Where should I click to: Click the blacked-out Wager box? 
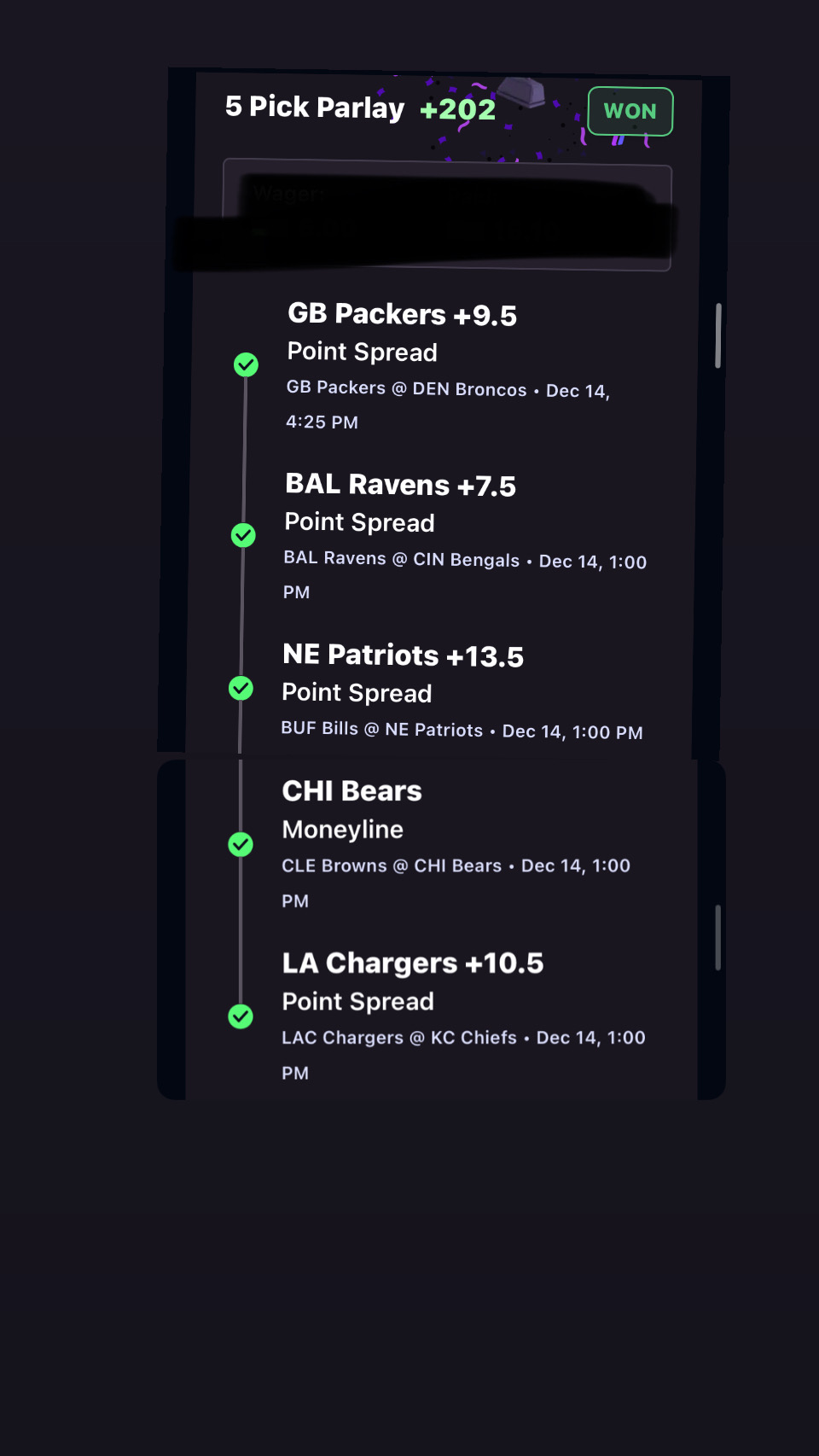(446, 216)
